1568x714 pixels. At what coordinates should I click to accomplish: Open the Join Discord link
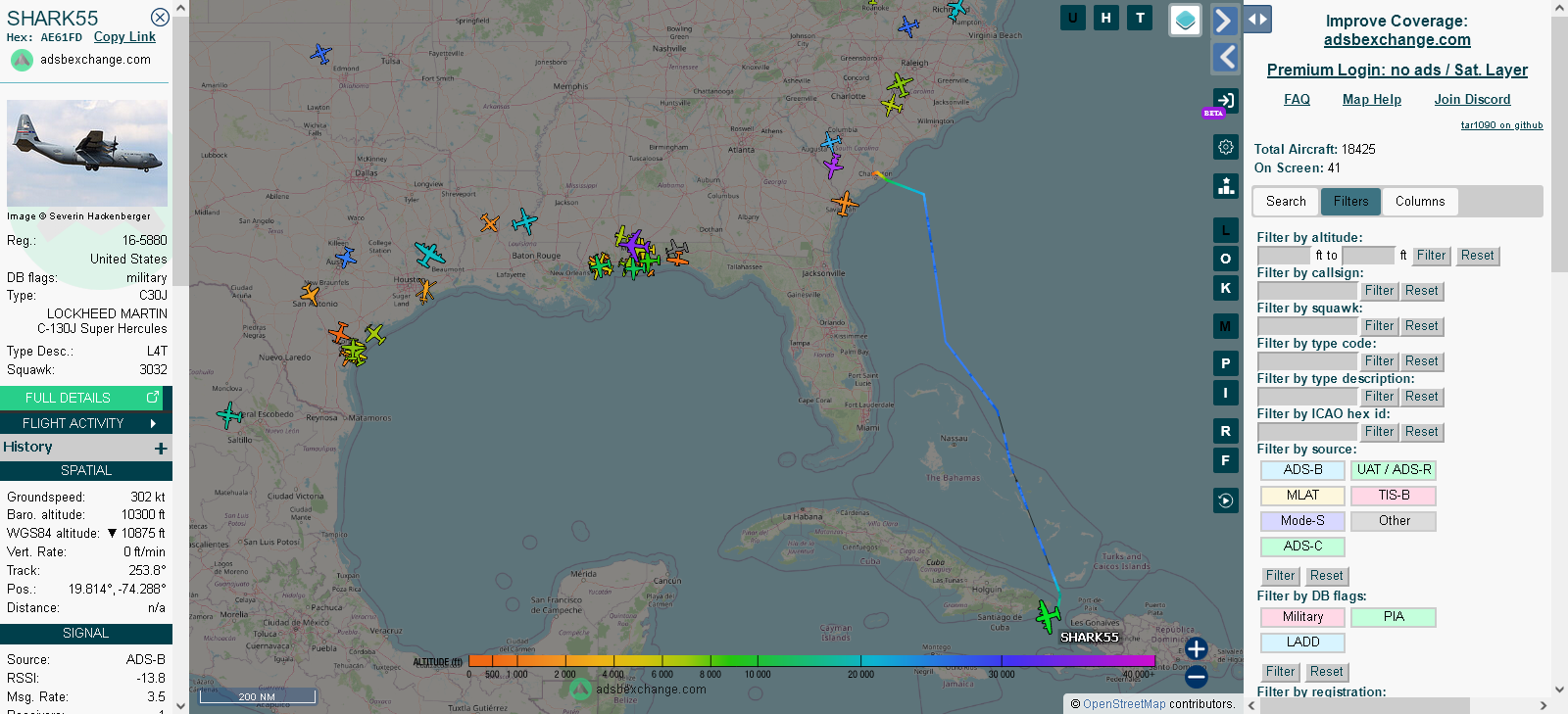click(1472, 100)
